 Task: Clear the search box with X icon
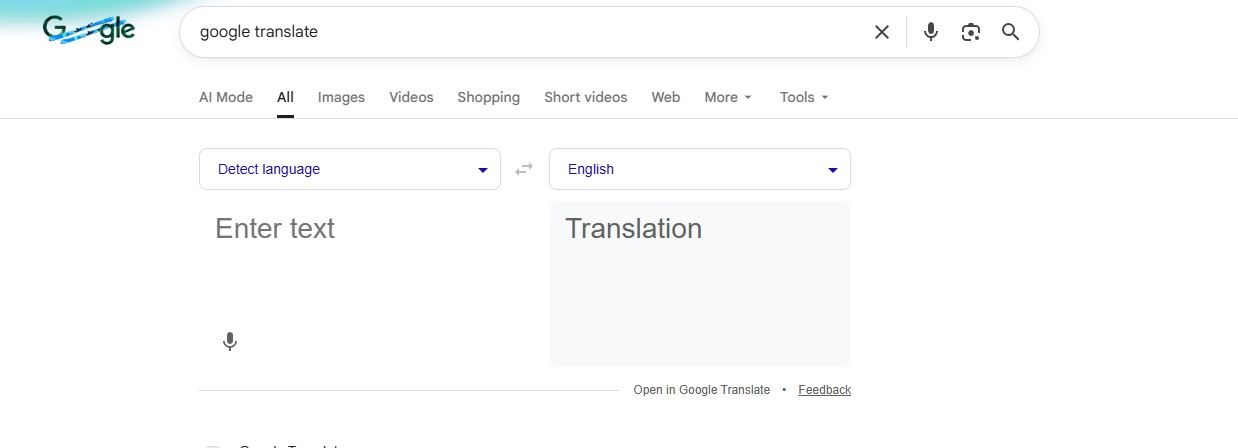882,32
